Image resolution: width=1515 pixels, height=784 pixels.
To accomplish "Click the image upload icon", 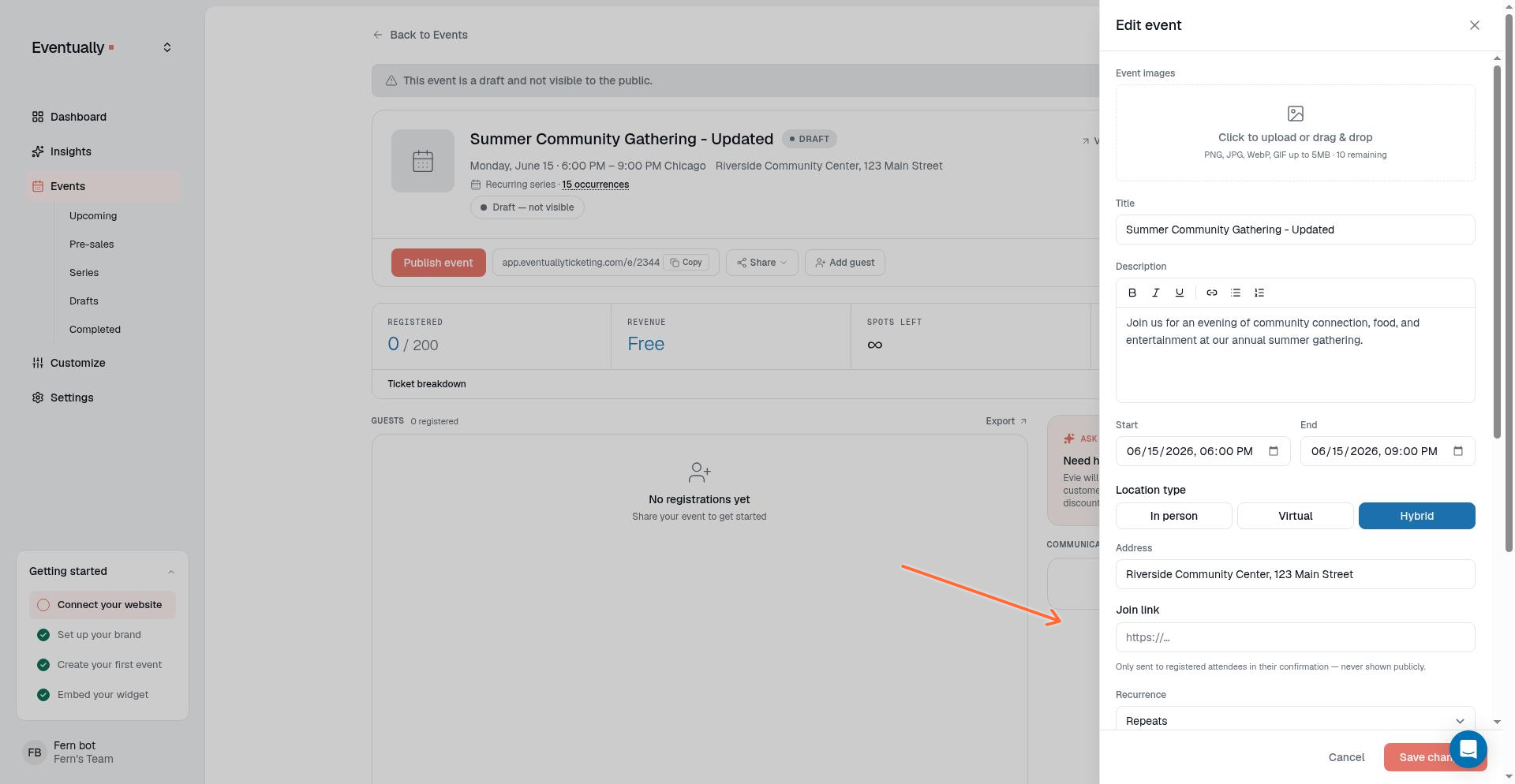I will point(1295,114).
